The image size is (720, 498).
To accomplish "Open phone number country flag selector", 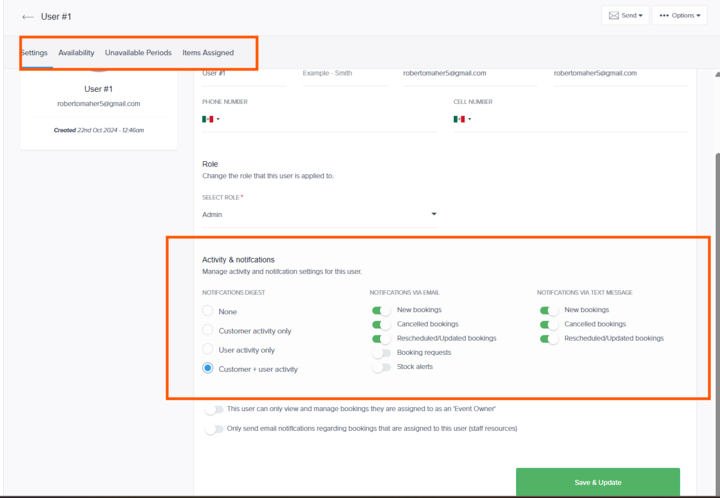I will tap(210, 119).
